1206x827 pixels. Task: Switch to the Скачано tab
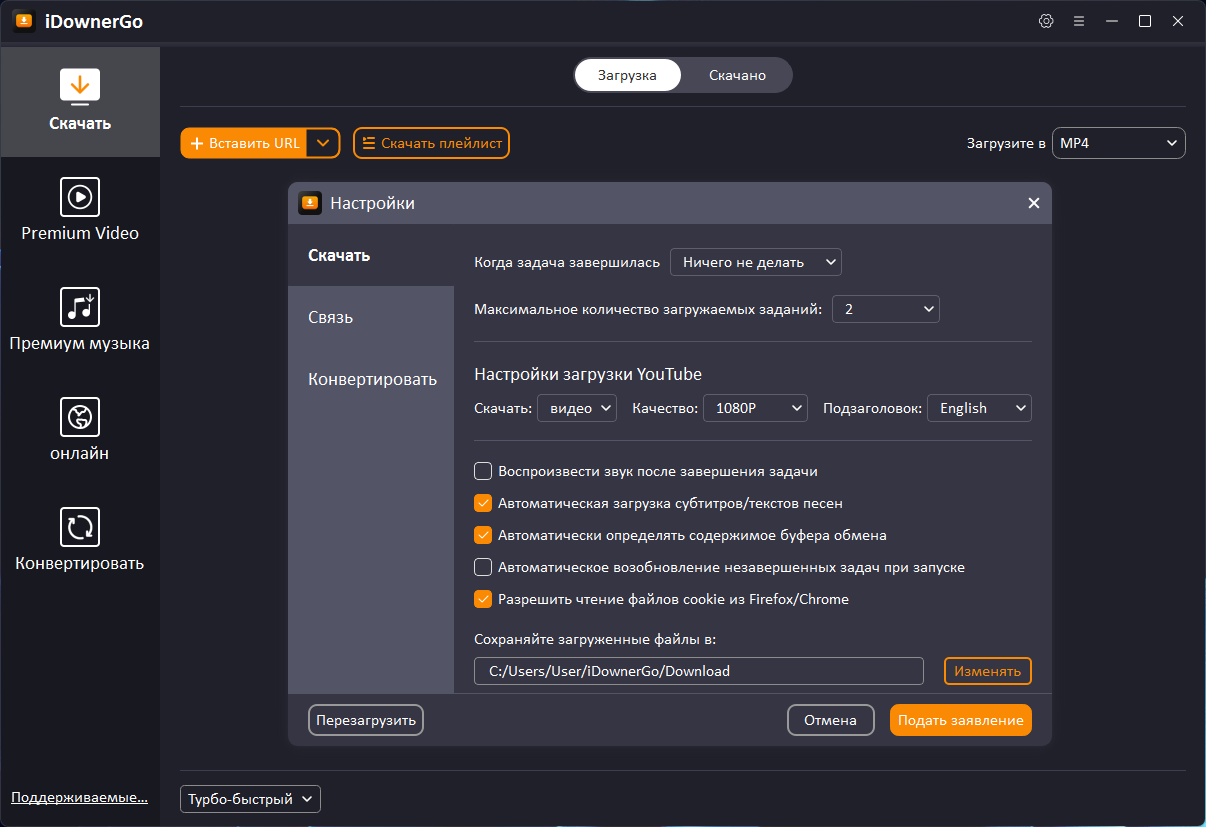tap(736, 74)
